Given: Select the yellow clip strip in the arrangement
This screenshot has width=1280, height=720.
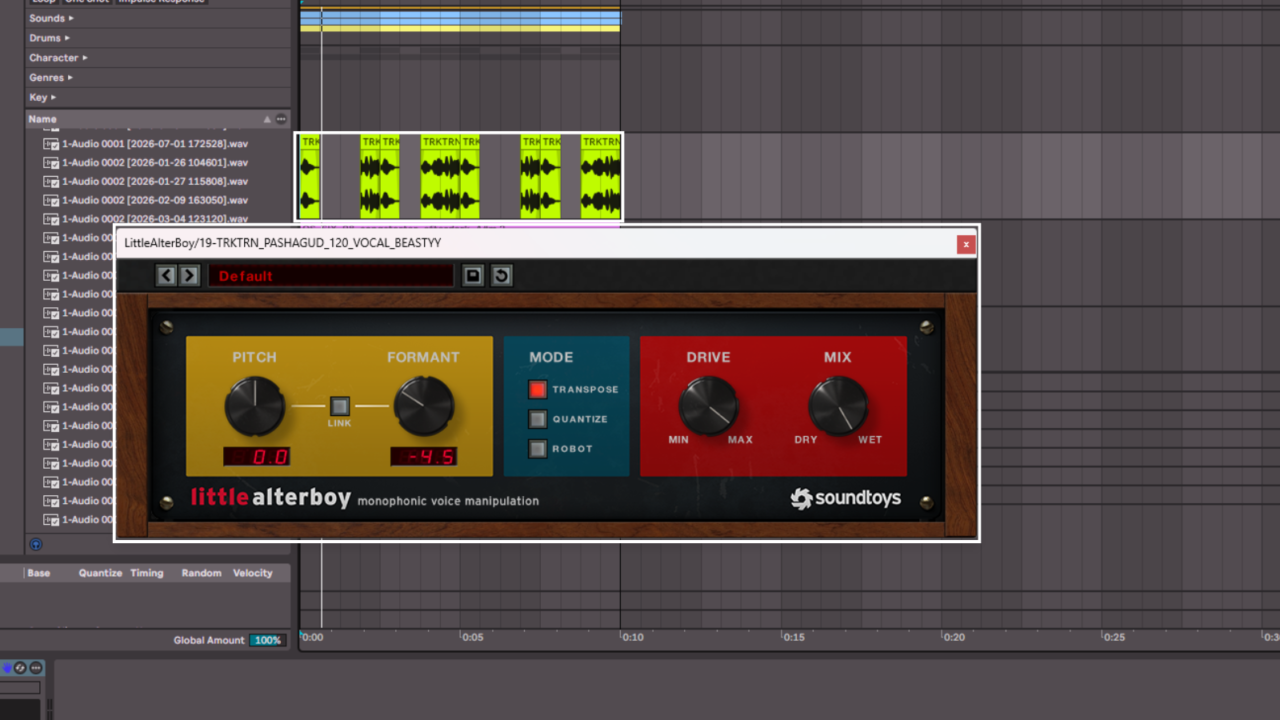Looking at the screenshot, I should (460, 29).
